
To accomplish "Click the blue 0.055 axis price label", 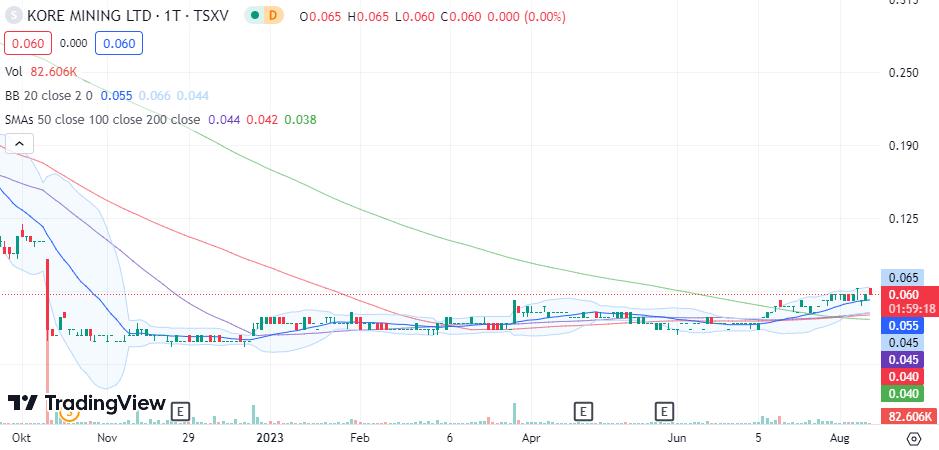I will (x=903, y=326).
